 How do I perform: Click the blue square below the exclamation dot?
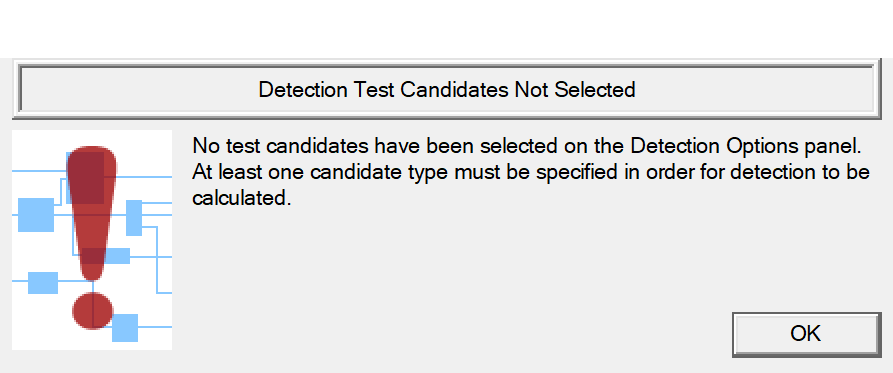125,328
